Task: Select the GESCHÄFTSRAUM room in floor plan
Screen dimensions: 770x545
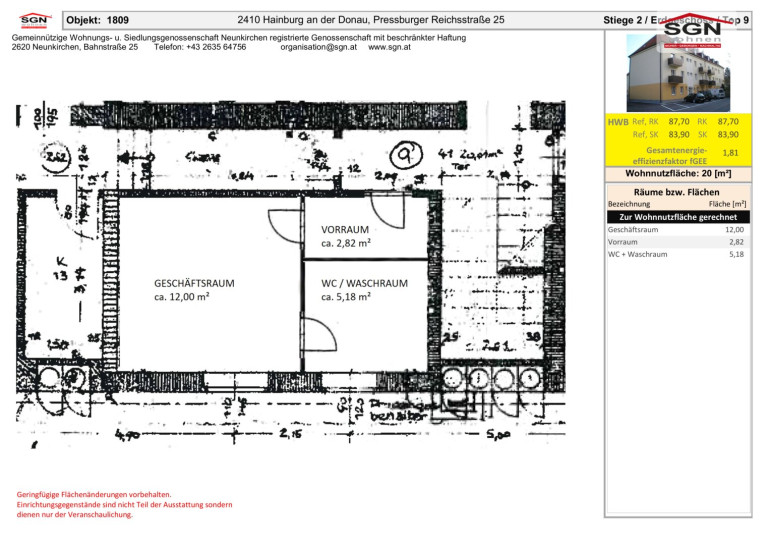Action: (x=195, y=290)
